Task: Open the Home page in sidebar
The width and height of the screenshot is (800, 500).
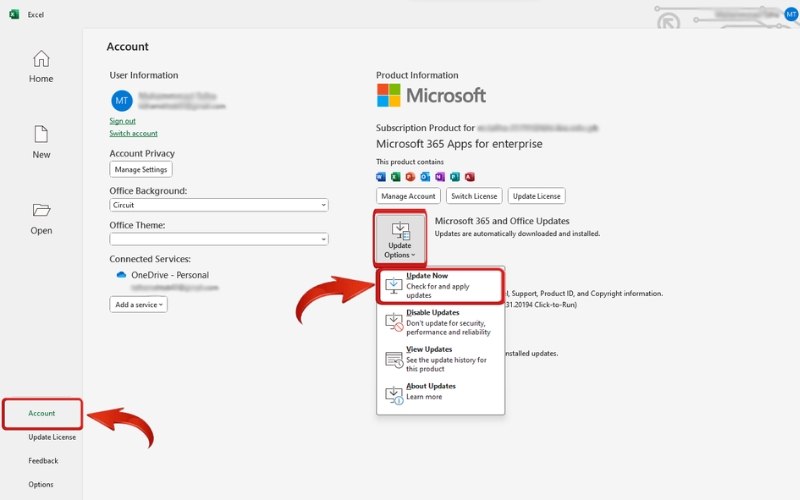Action: [x=41, y=66]
